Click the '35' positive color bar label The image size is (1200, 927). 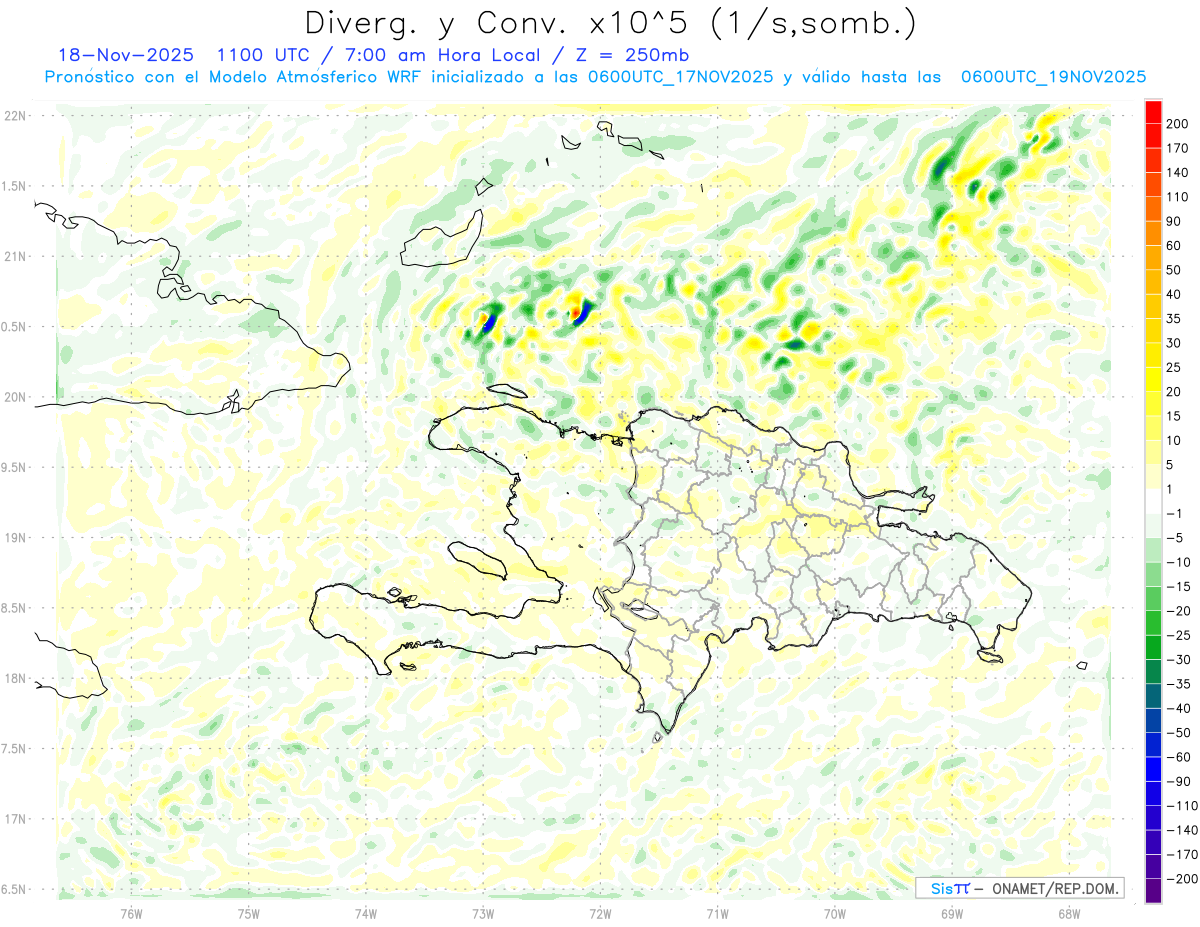click(x=1174, y=318)
